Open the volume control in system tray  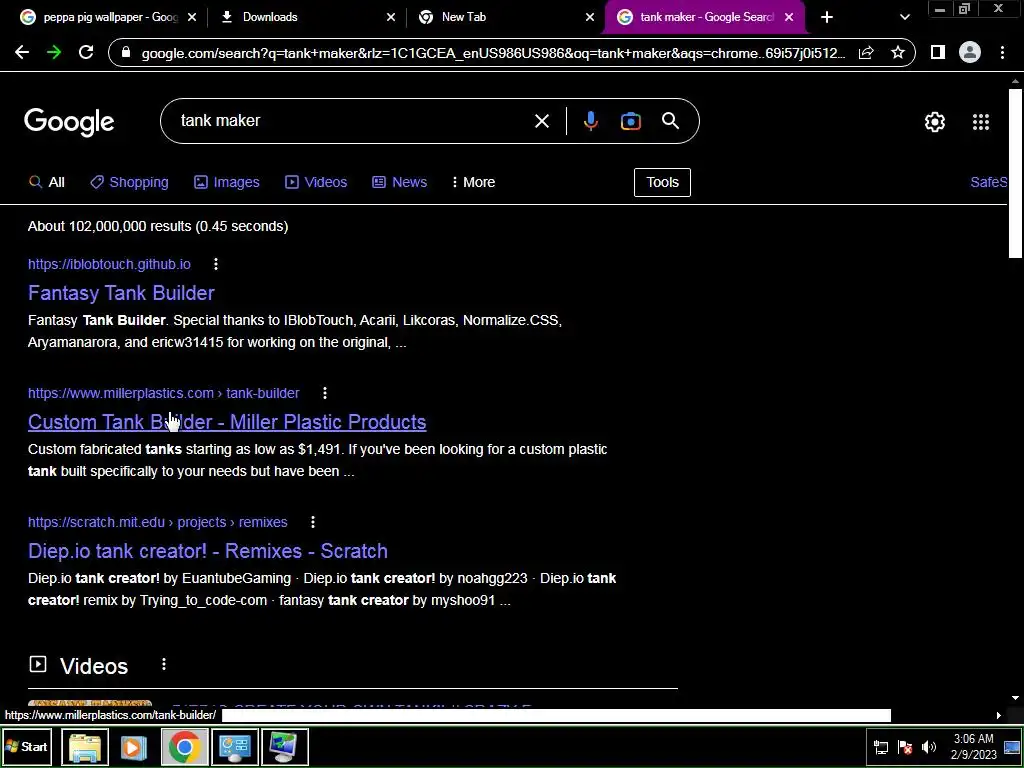pos(928,747)
